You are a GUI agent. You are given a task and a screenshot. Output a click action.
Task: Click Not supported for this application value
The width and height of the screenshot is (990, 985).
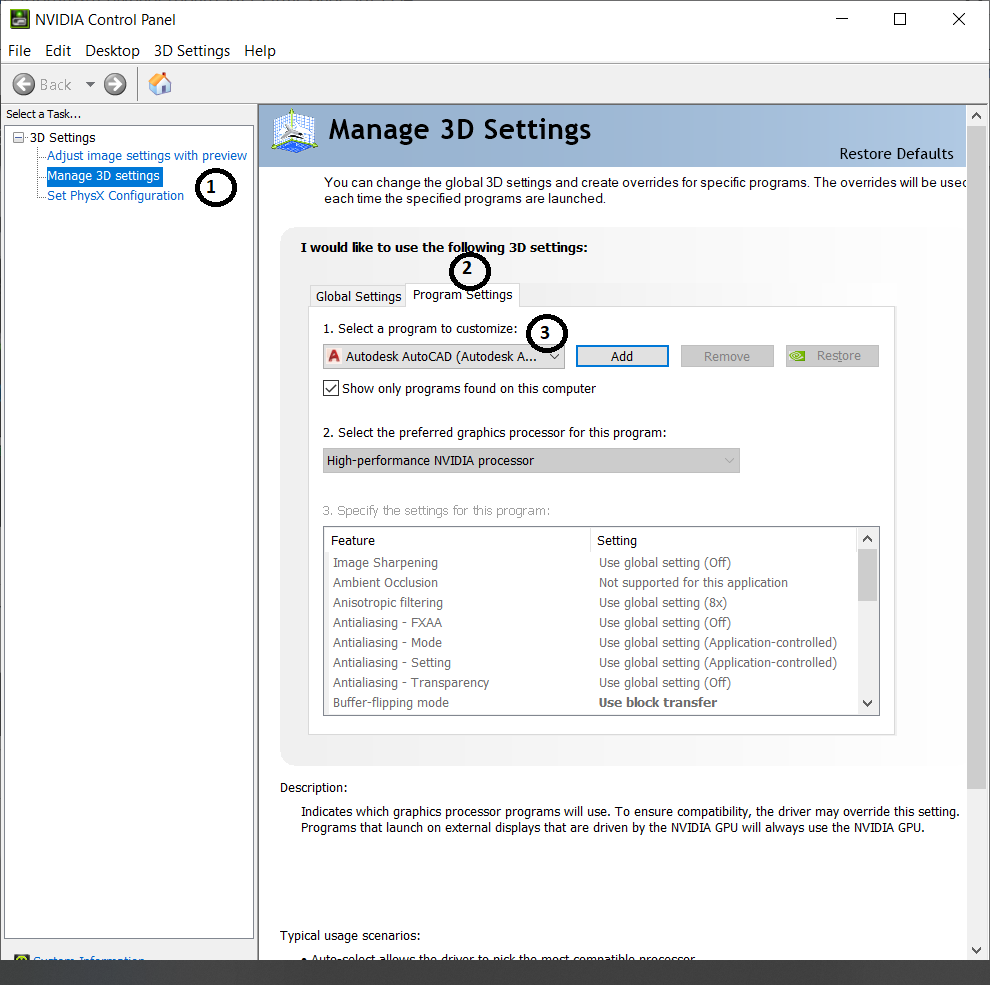click(x=693, y=583)
